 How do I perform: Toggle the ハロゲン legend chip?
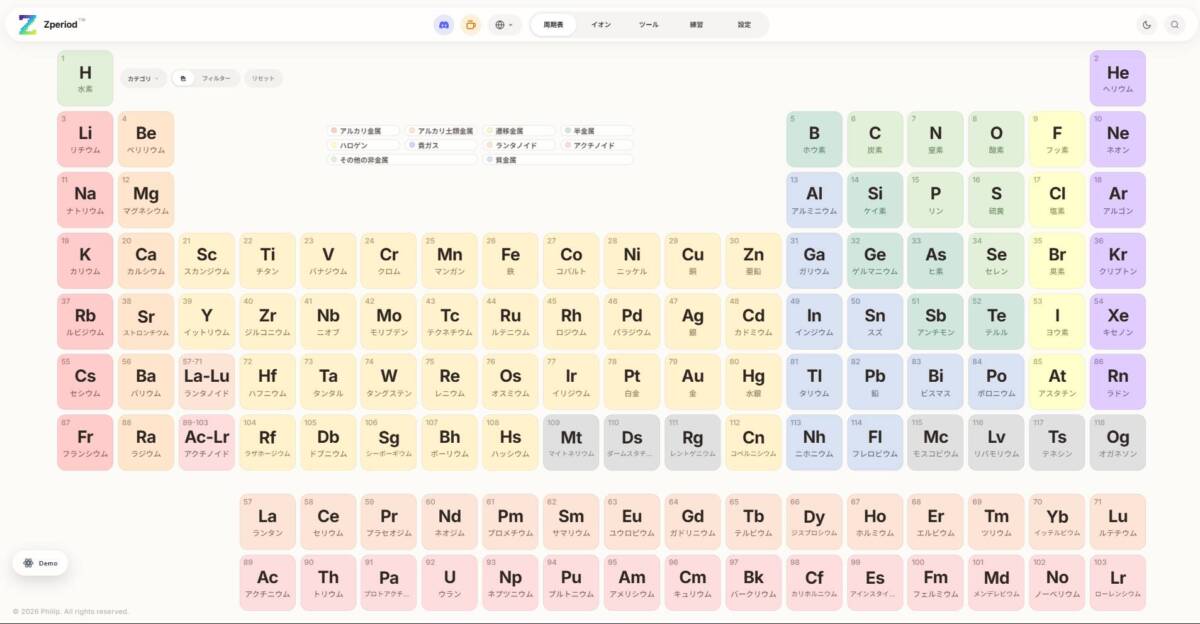tap(364, 145)
